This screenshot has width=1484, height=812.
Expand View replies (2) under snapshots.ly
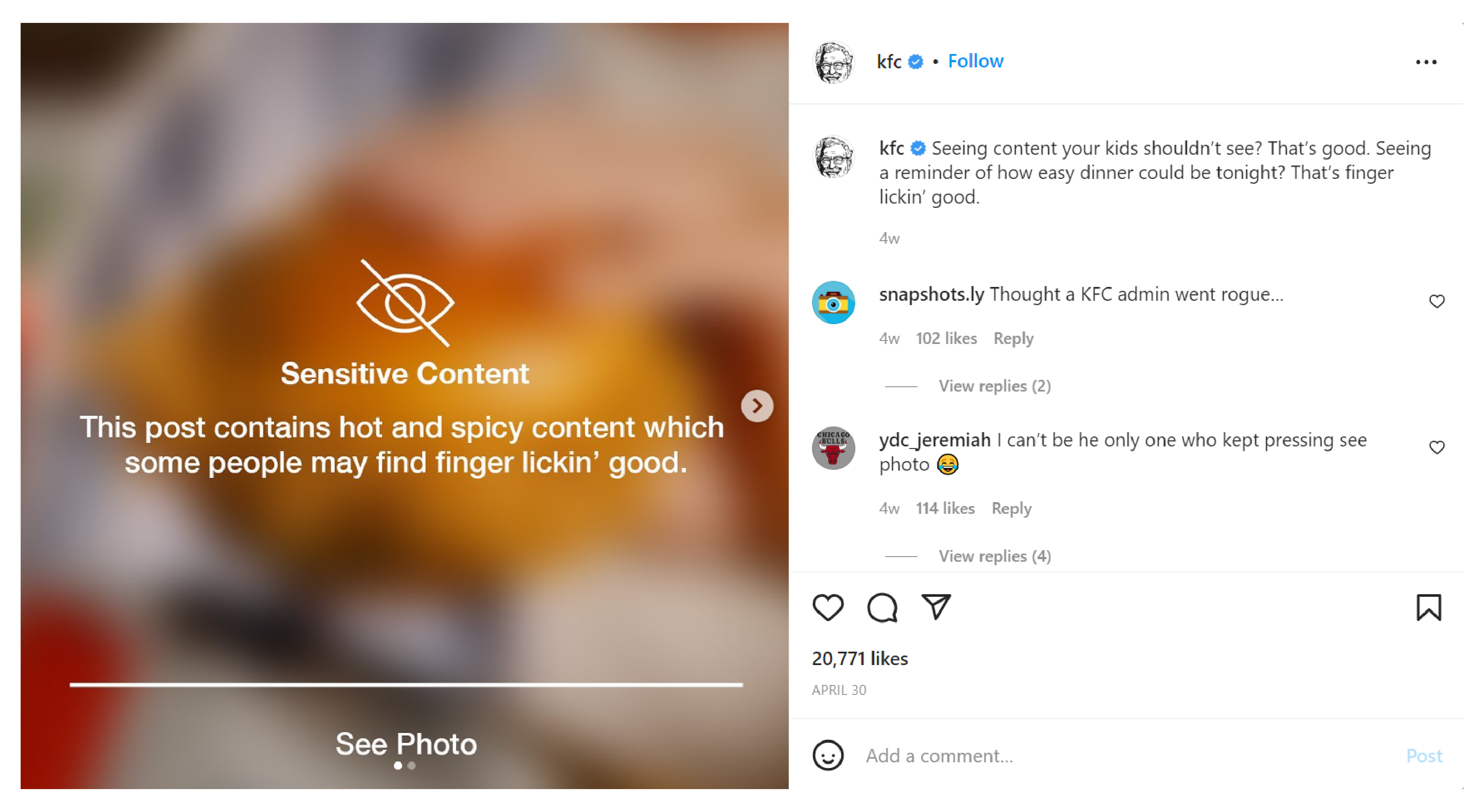(x=995, y=386)
